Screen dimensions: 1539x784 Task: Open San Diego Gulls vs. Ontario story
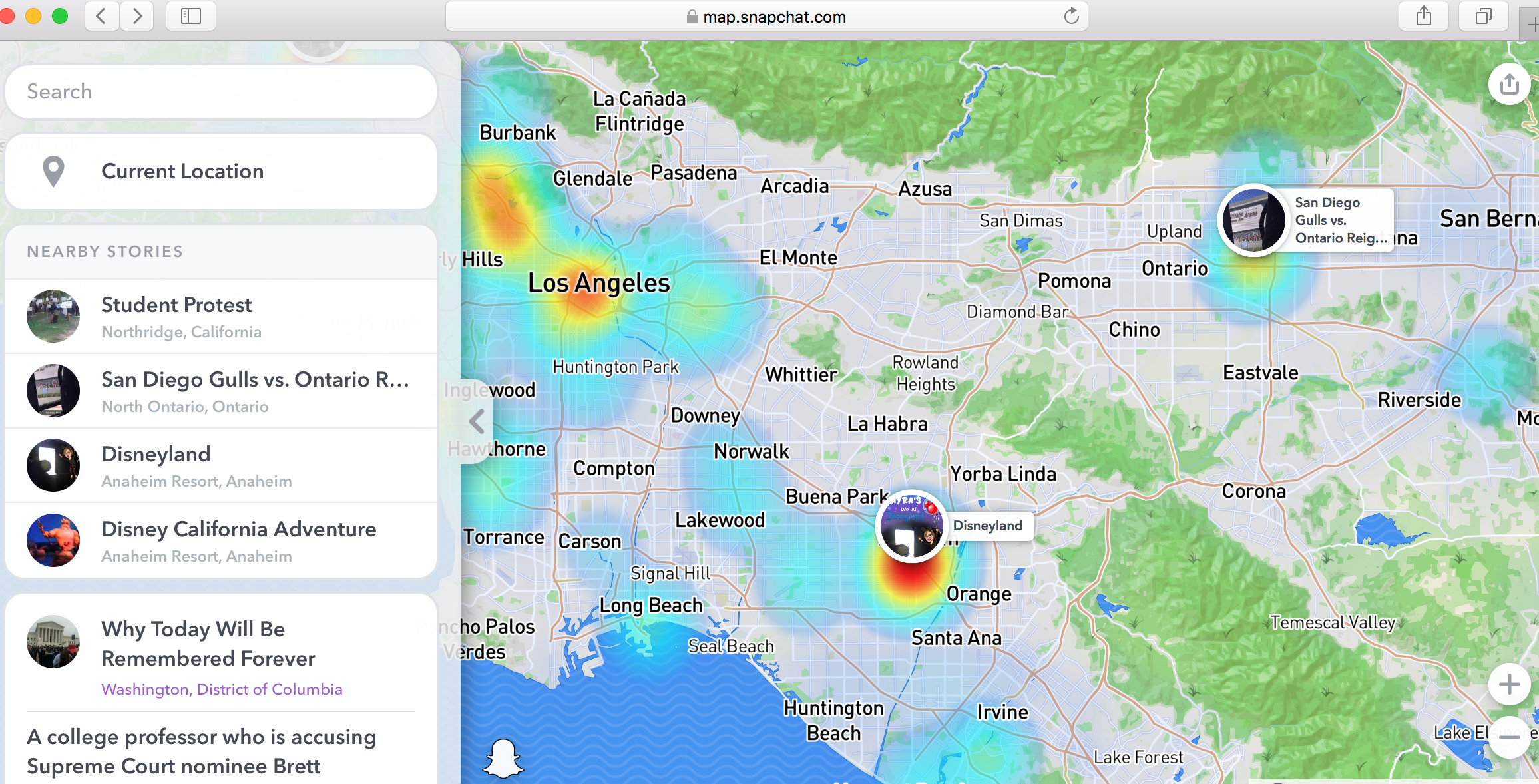221,391
